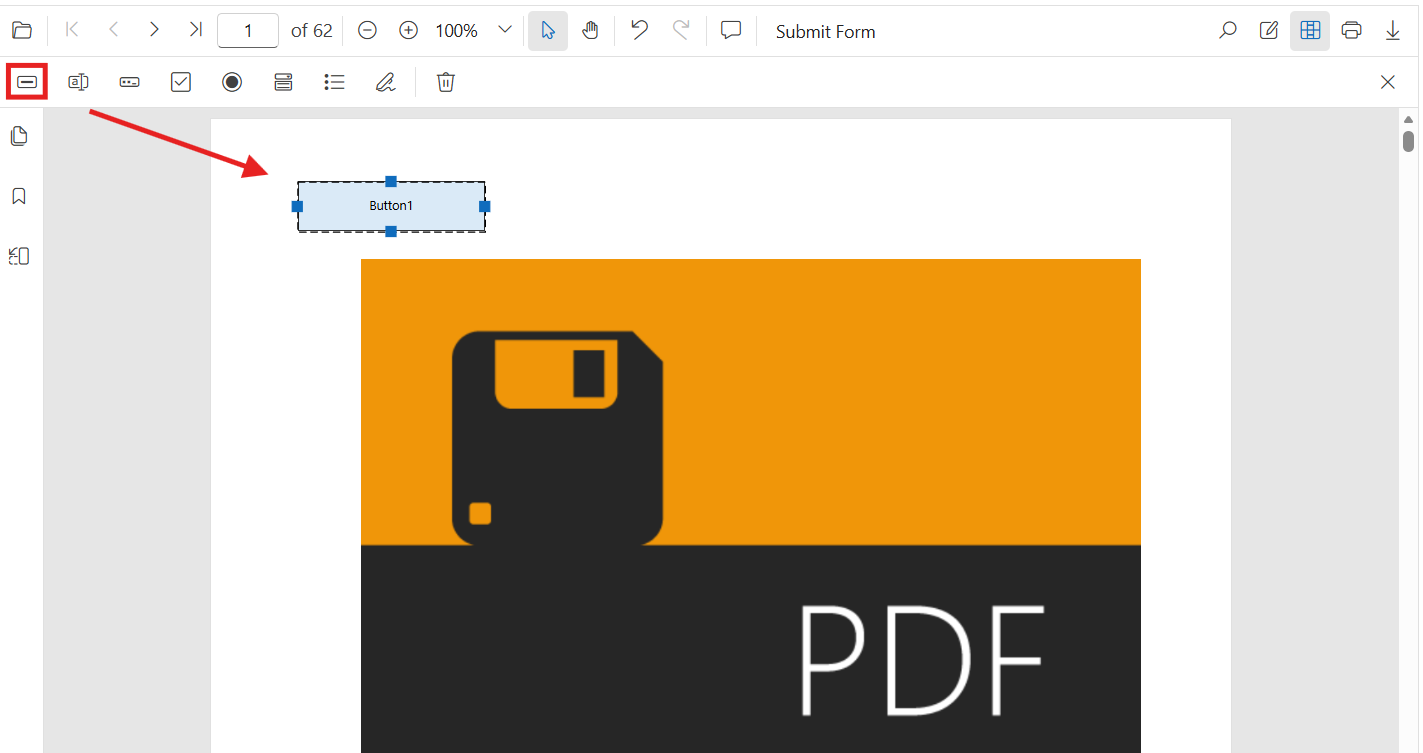Open the search text tool
Image resolution: width=1423 pixels, height=753 pixels.
tap(1227, 30)
